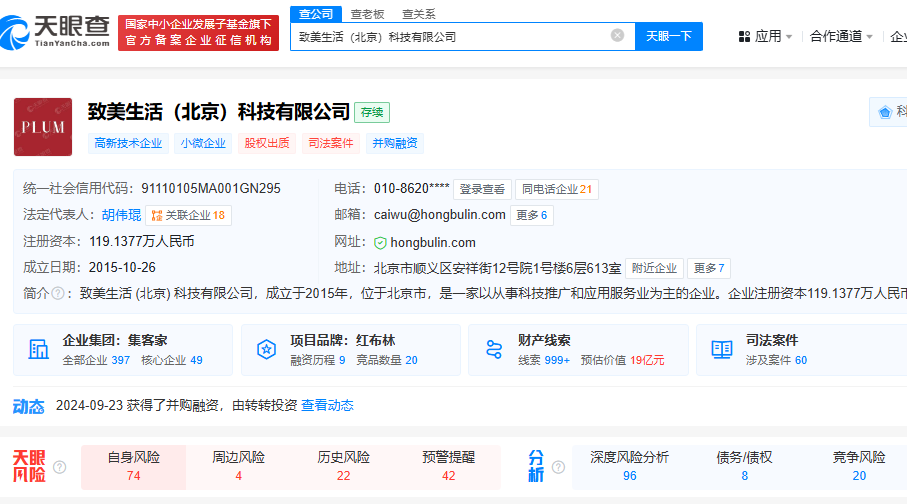Open the TianYanCha logo home page
The width and height of the screenshot is (907, 504).
tap(56, 32)
